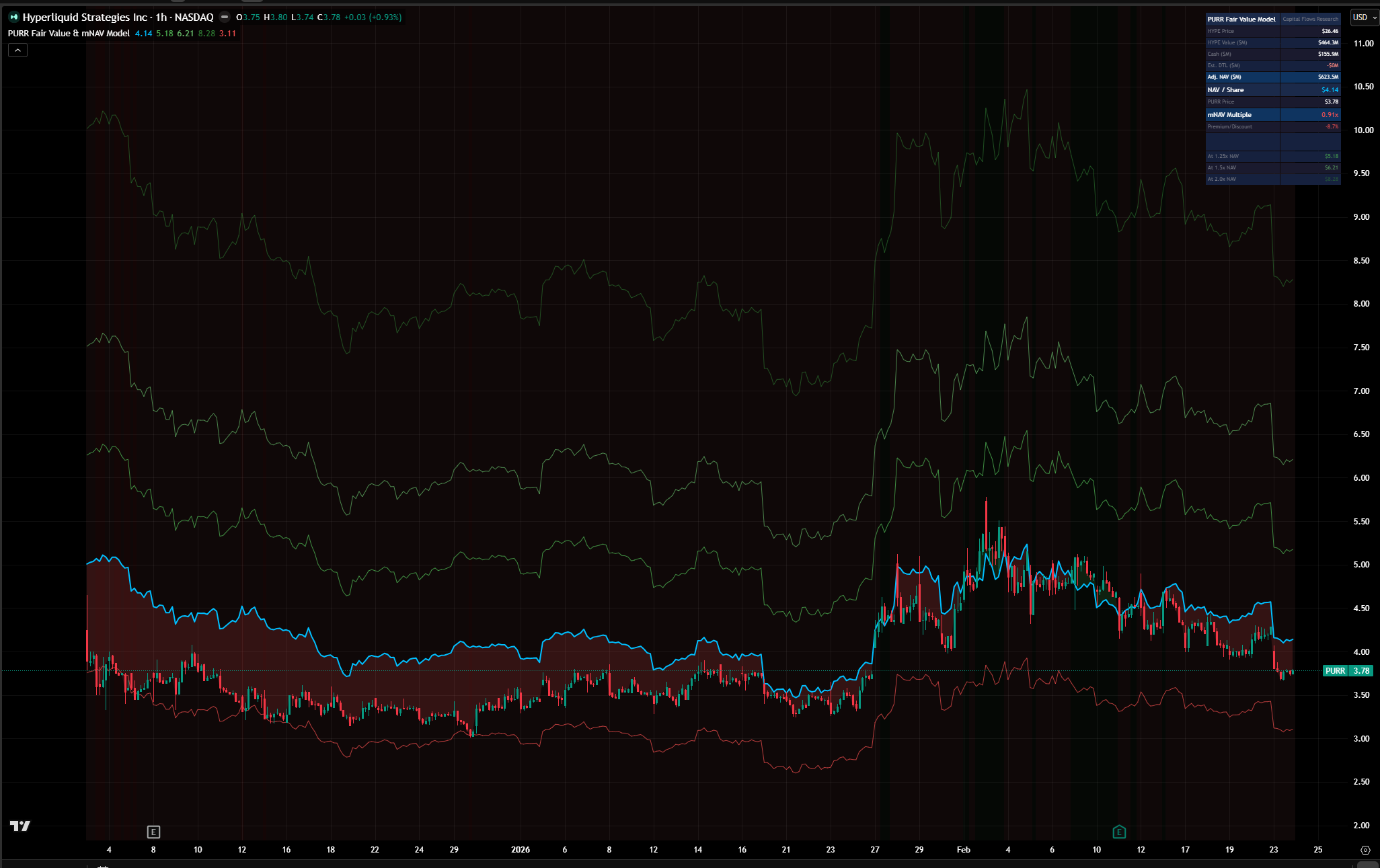1380x868 pixels.
Task: Click the red 3.11 legend value
Action: (x=227, y=34)
